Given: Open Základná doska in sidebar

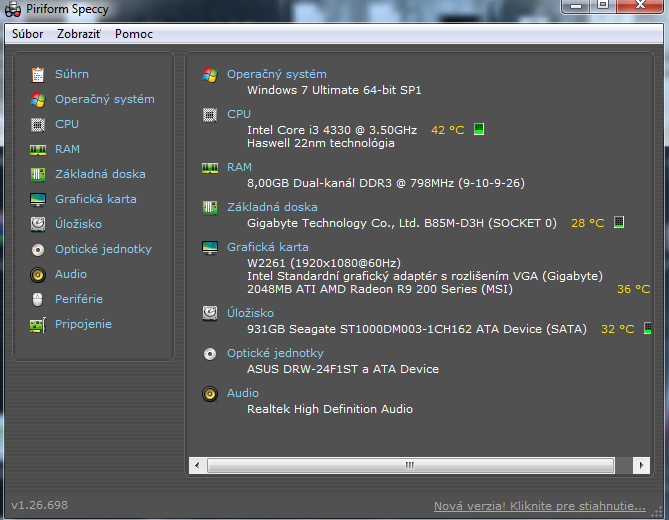Looking at the screenshot, I should click(100, 174).
